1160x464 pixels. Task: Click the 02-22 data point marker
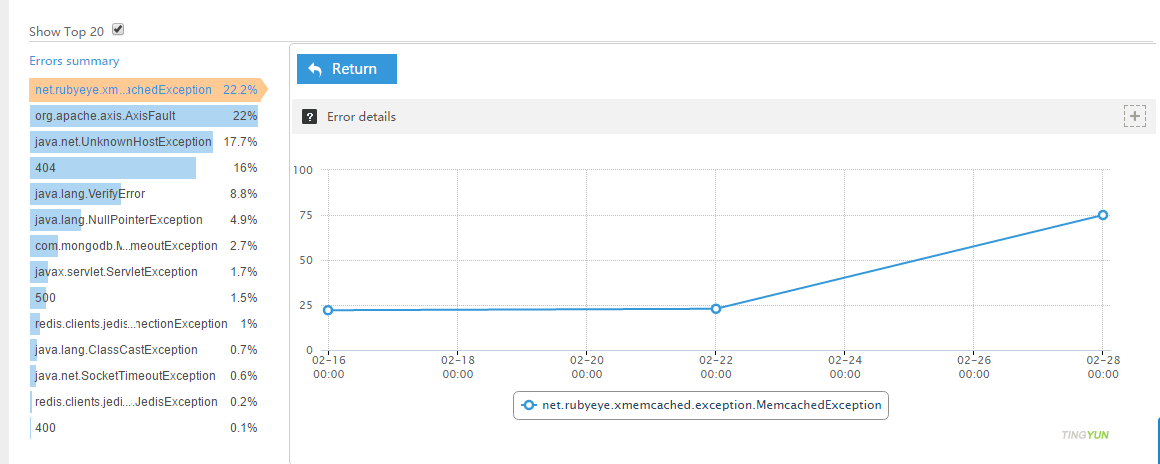tap(716, 309)
